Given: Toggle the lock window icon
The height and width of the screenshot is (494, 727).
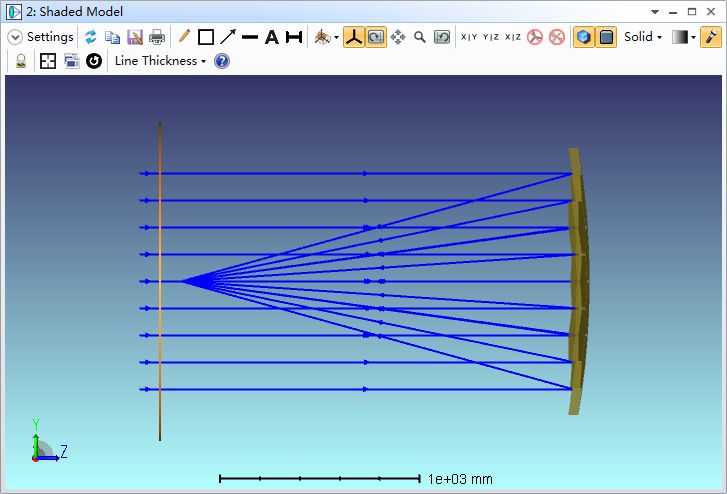Looking at the screenshot, I should (21, 61).
